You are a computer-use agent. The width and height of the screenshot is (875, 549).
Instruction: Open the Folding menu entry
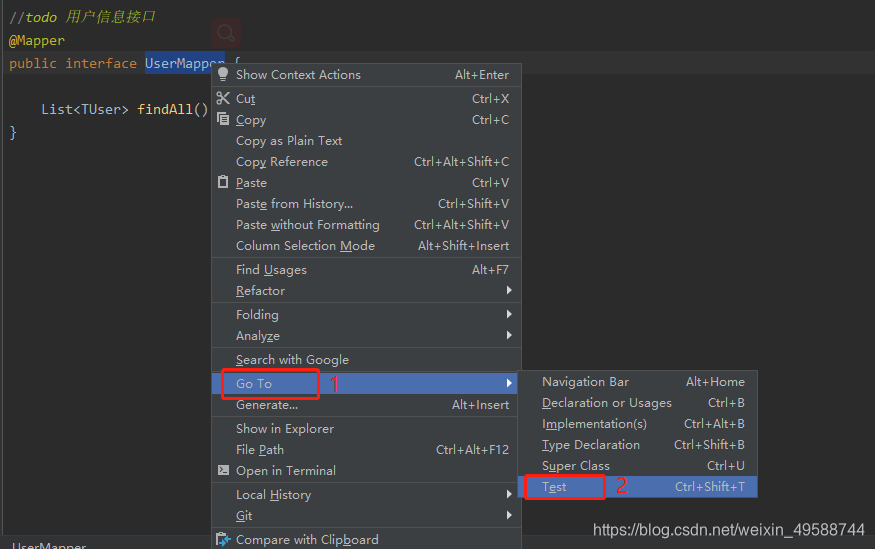367,315
